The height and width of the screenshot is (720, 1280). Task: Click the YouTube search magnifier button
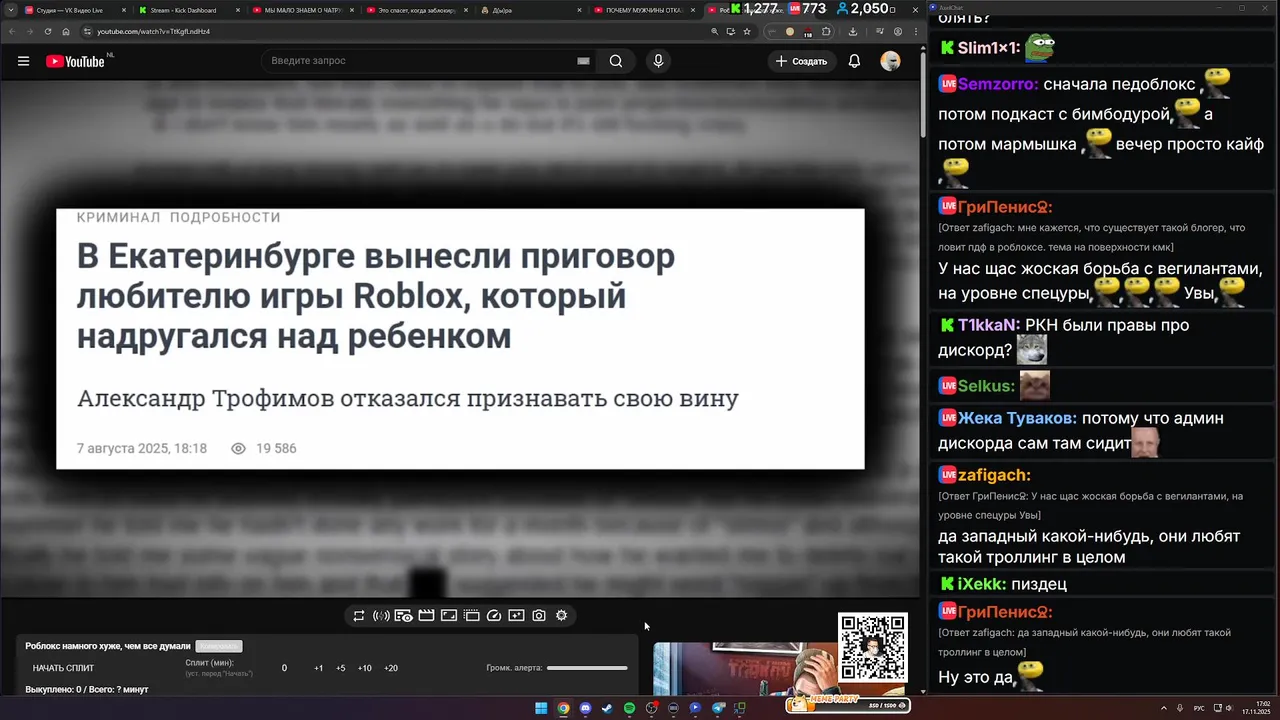(616, 61)
